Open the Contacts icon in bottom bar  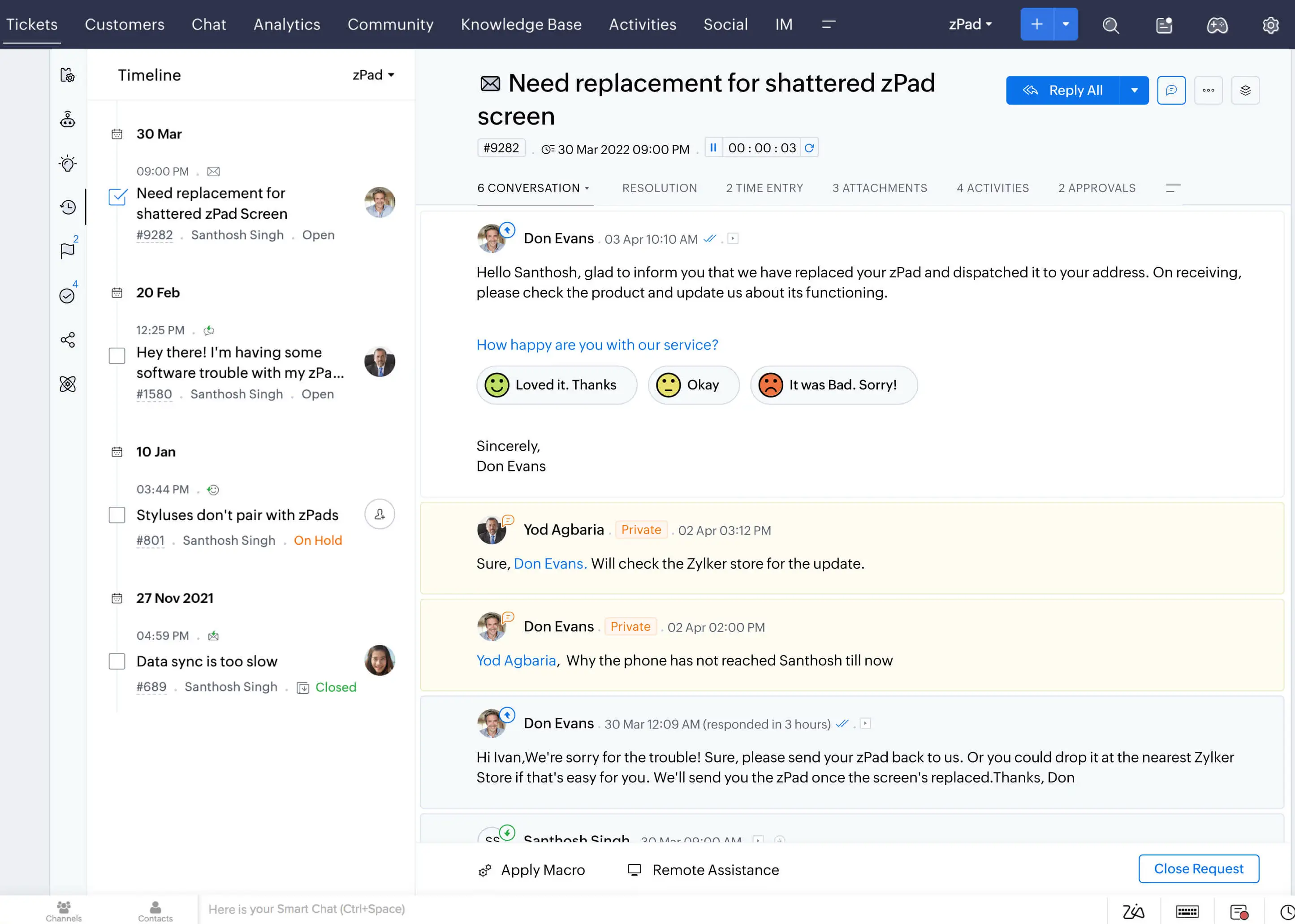pos(155,911)
